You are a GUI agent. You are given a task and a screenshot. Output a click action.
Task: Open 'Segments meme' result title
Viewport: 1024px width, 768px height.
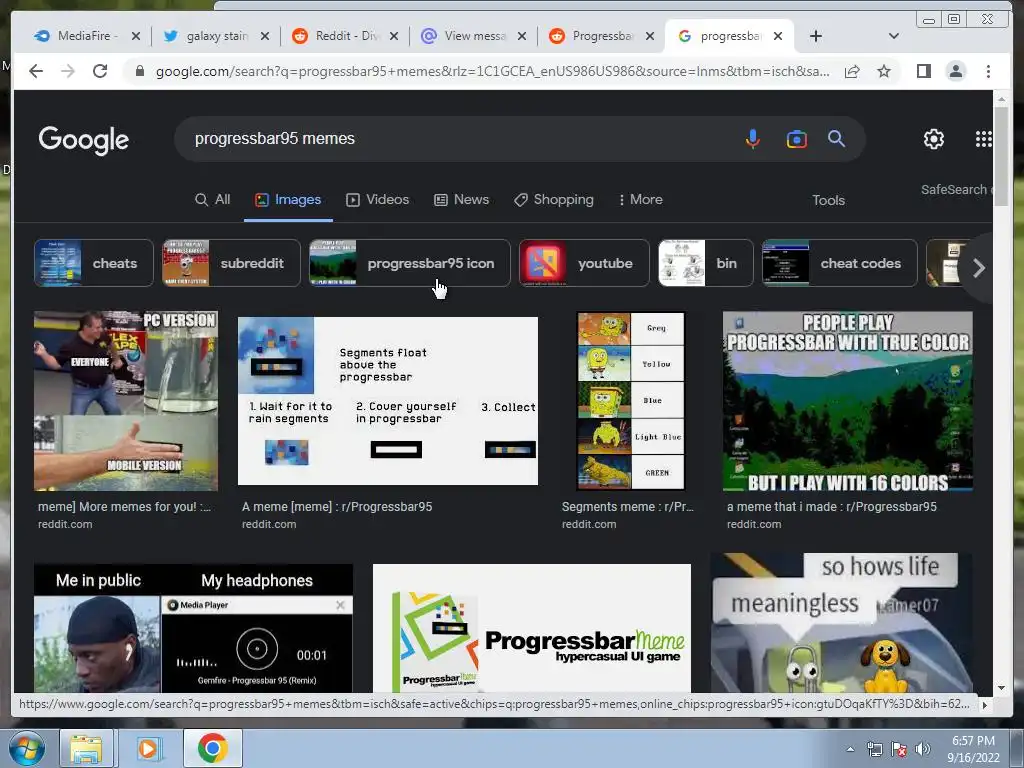[x=628, y=507]
